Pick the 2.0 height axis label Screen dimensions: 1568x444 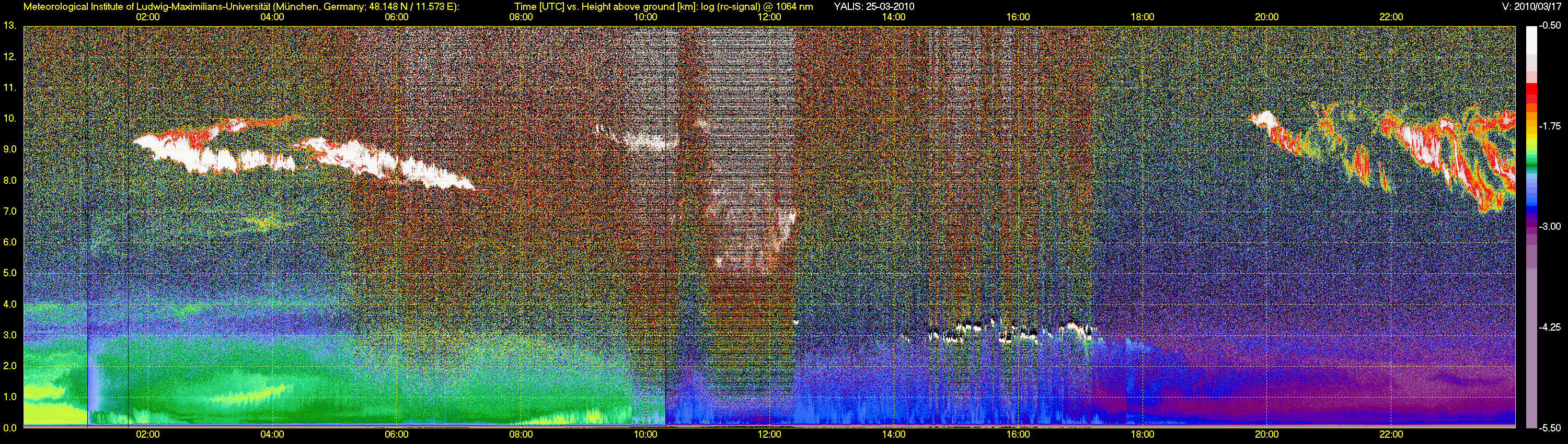(x=9, y=366)
